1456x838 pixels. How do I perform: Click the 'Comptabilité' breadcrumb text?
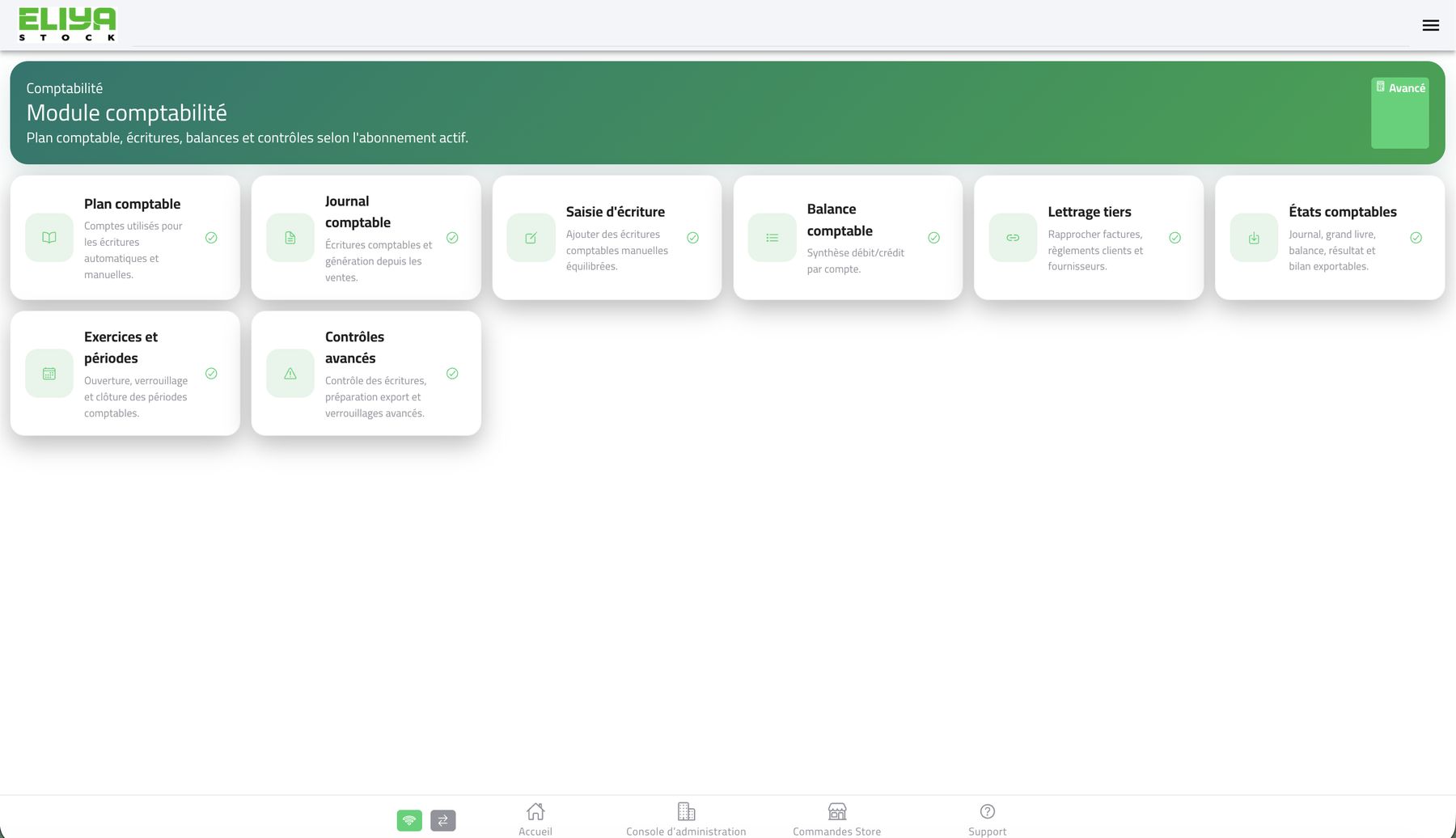pyautogui.click(x=64, y=88)
